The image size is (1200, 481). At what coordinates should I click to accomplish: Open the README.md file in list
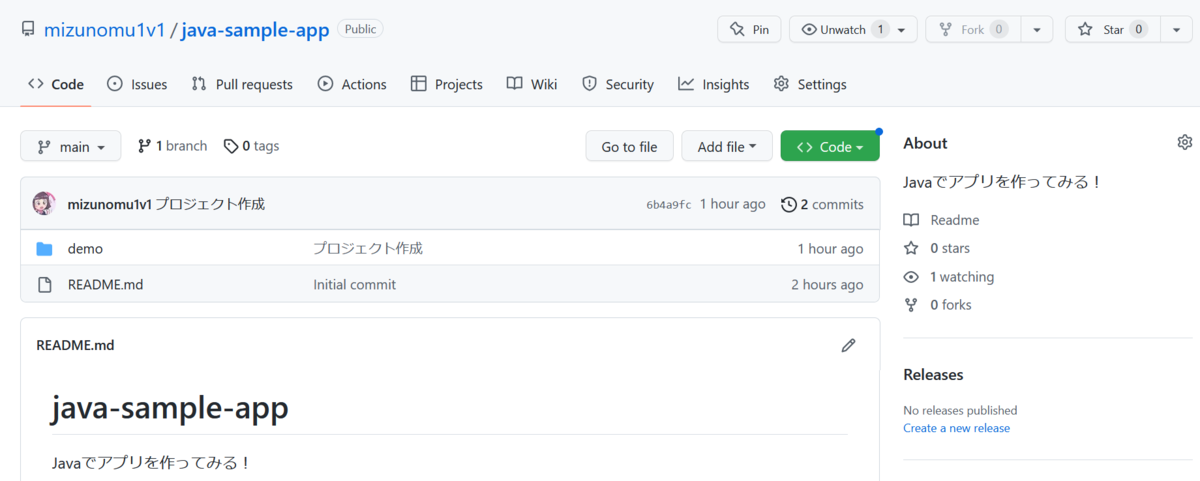point(105,284)
